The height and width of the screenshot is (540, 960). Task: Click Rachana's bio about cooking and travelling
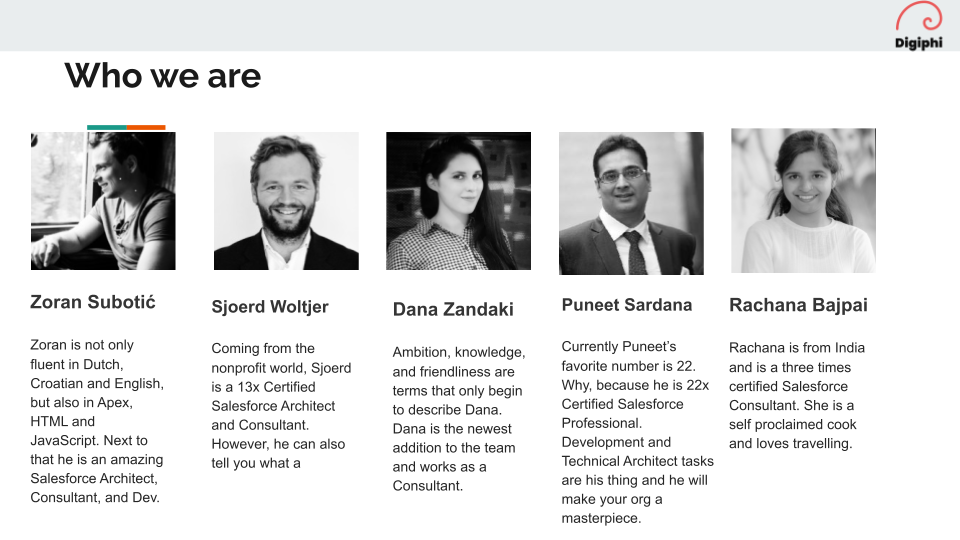[x=797, y=395]
